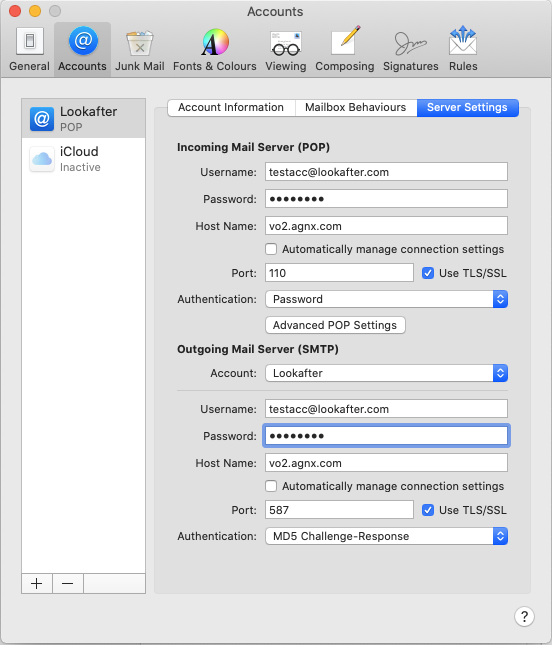
Task: Uncheck Use TLS/SSL for POP port
Action: tap(428, 273)
